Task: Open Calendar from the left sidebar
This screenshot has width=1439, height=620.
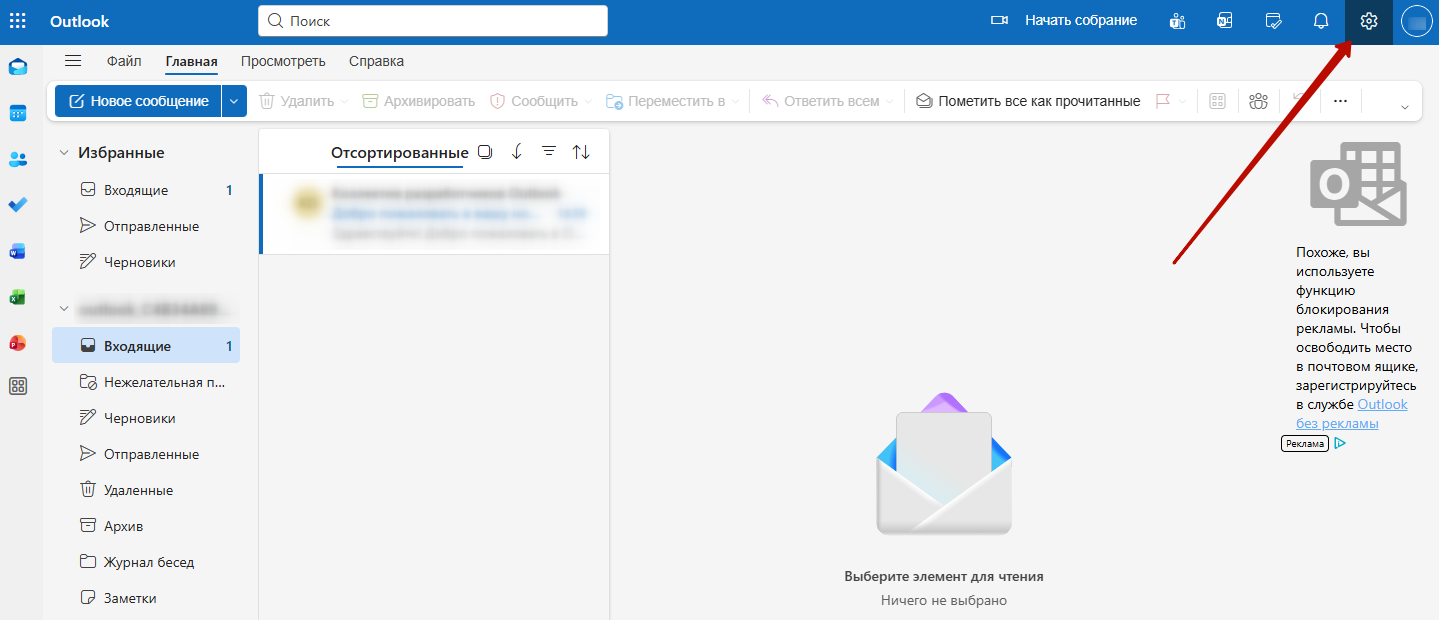Action: coord(18,113)
